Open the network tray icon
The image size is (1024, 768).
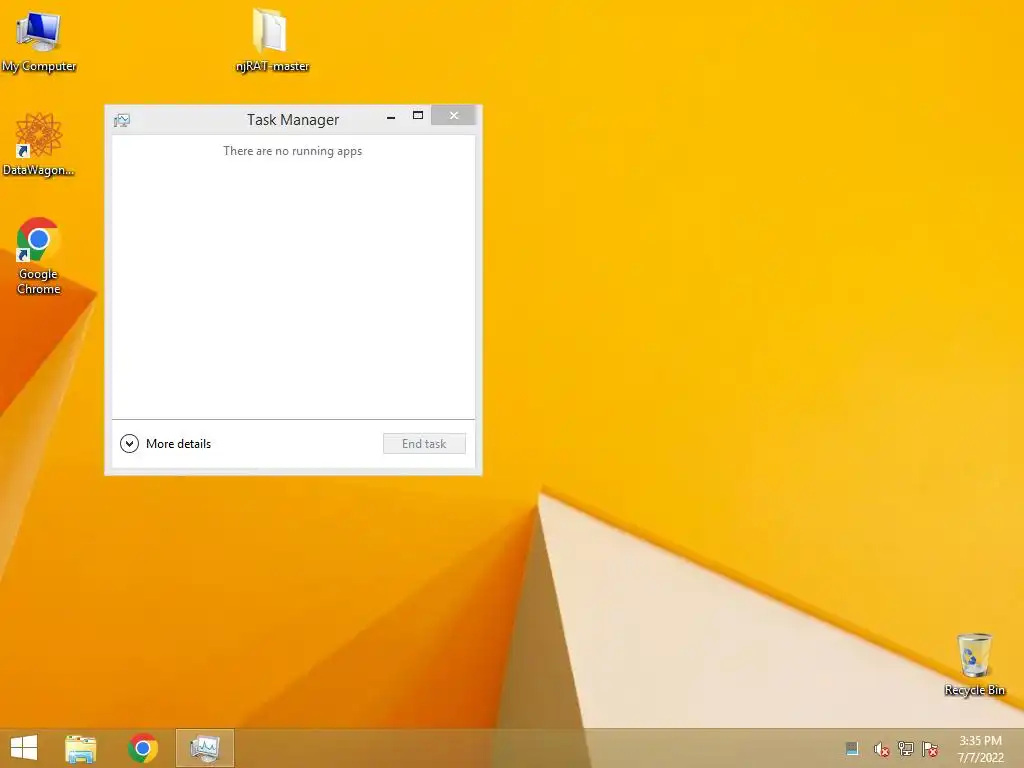[906, 748]
